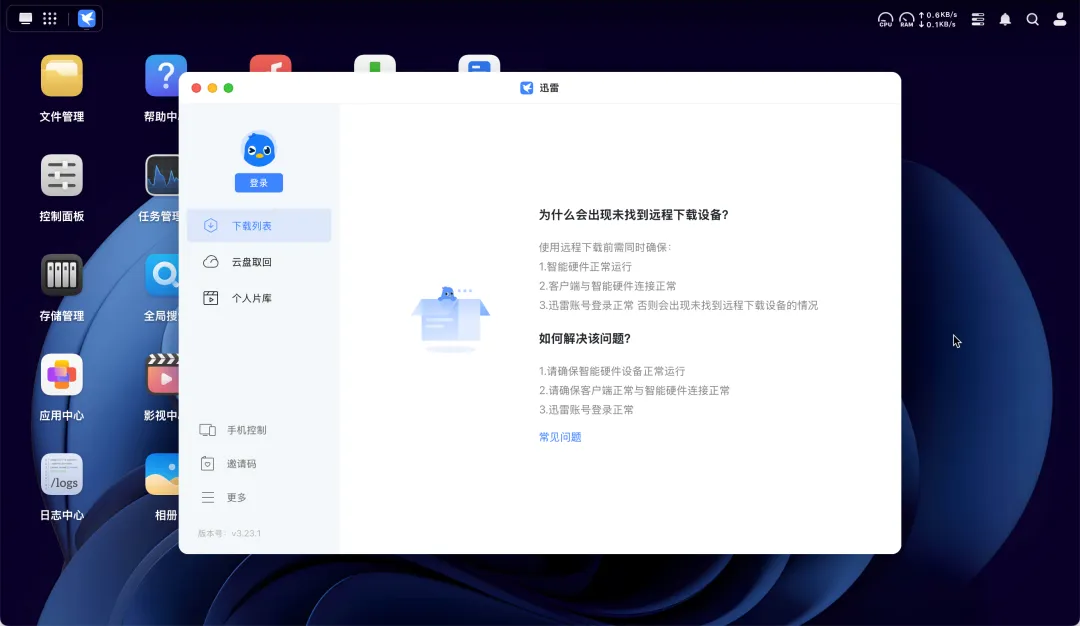Click the 登录 button in 迅雷
1080x626 pixels.
(x=259, y=182)
